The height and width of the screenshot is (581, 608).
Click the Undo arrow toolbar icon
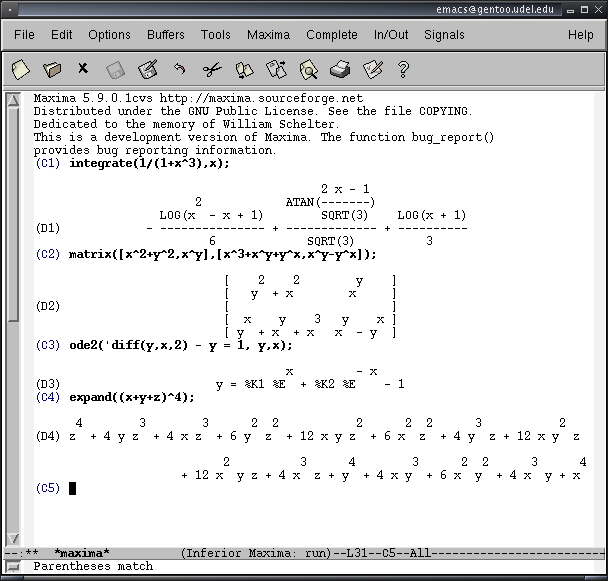click(179, 69)
